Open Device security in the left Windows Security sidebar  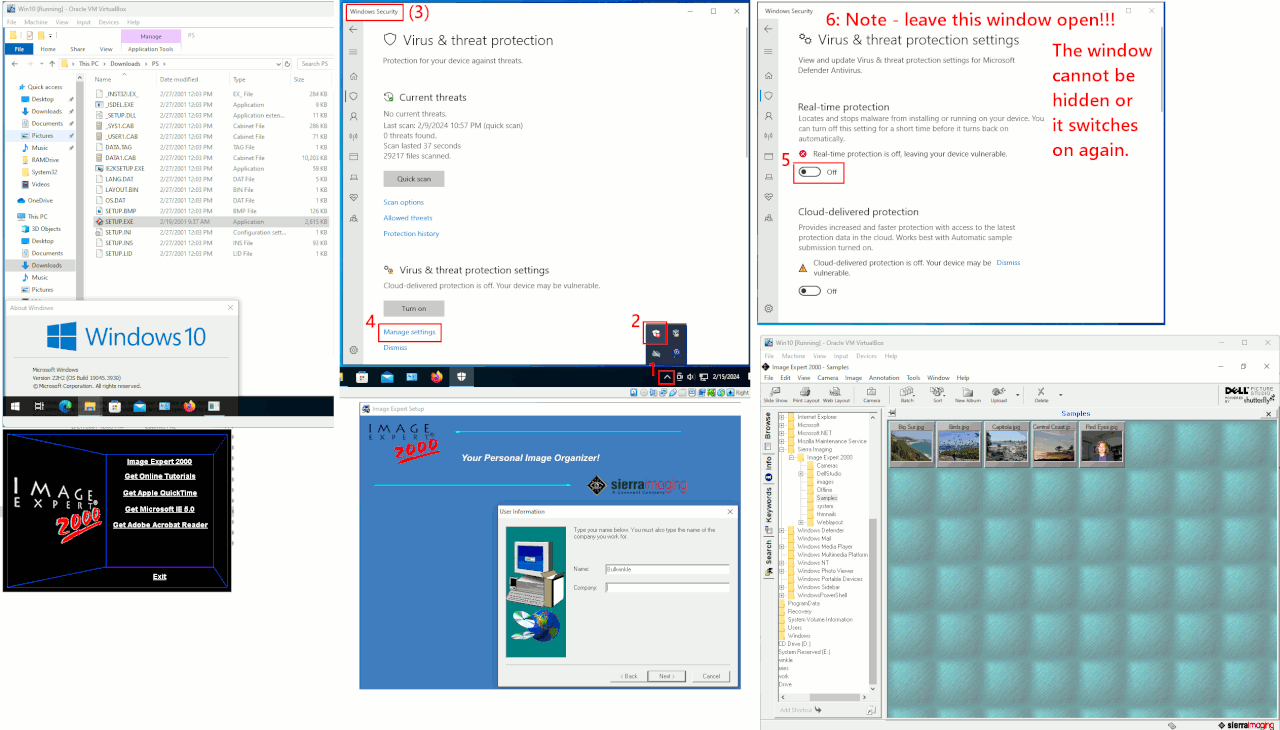353,176
